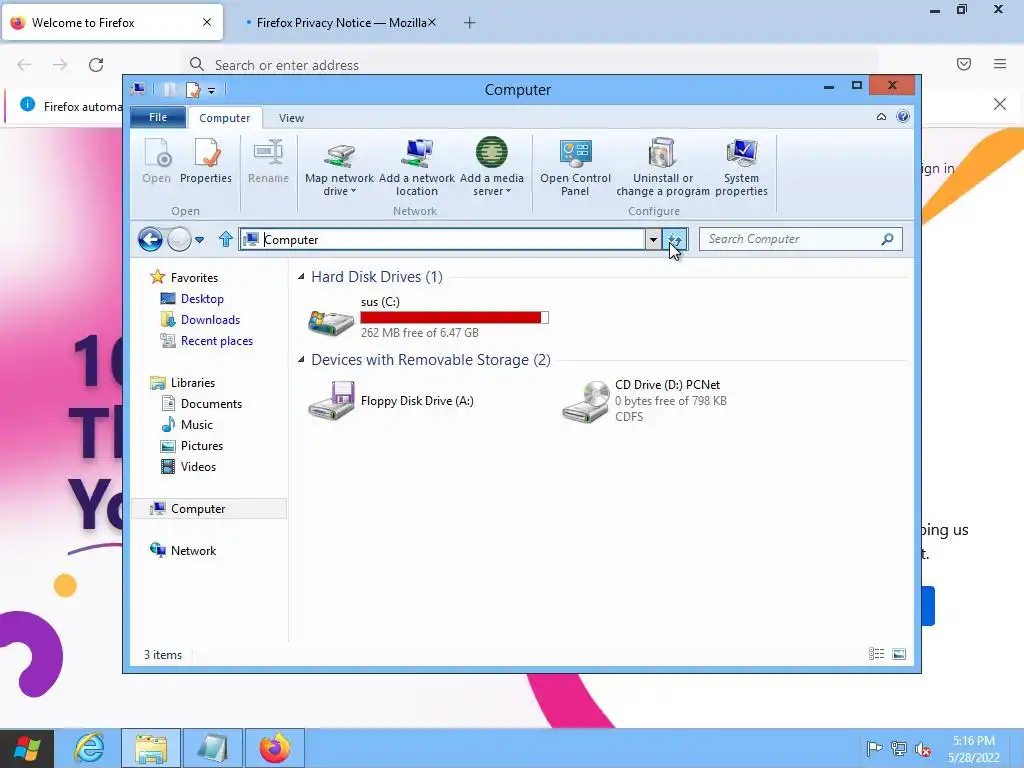Dismiss the Firefox notification bar
Viewport: 1024px width, 768px height.
coord(999,104)
